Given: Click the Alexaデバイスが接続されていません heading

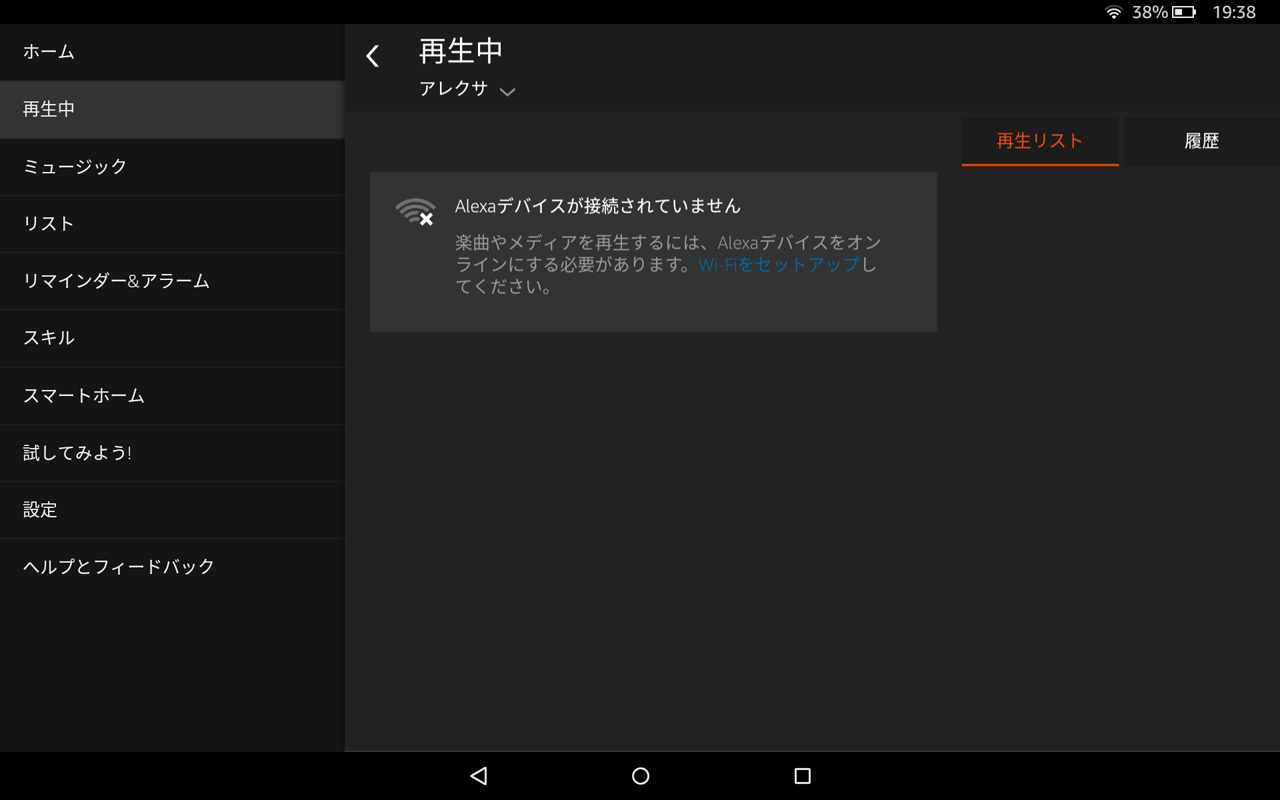Looking at the screenshot, I should (598, 206).
